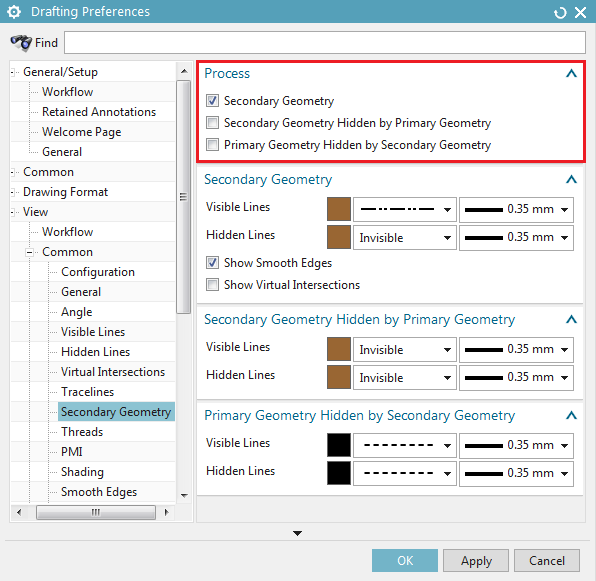The image size is (596, 581).
Task: Click tree horizontal scroll right arrow
Action: (166, 512)
